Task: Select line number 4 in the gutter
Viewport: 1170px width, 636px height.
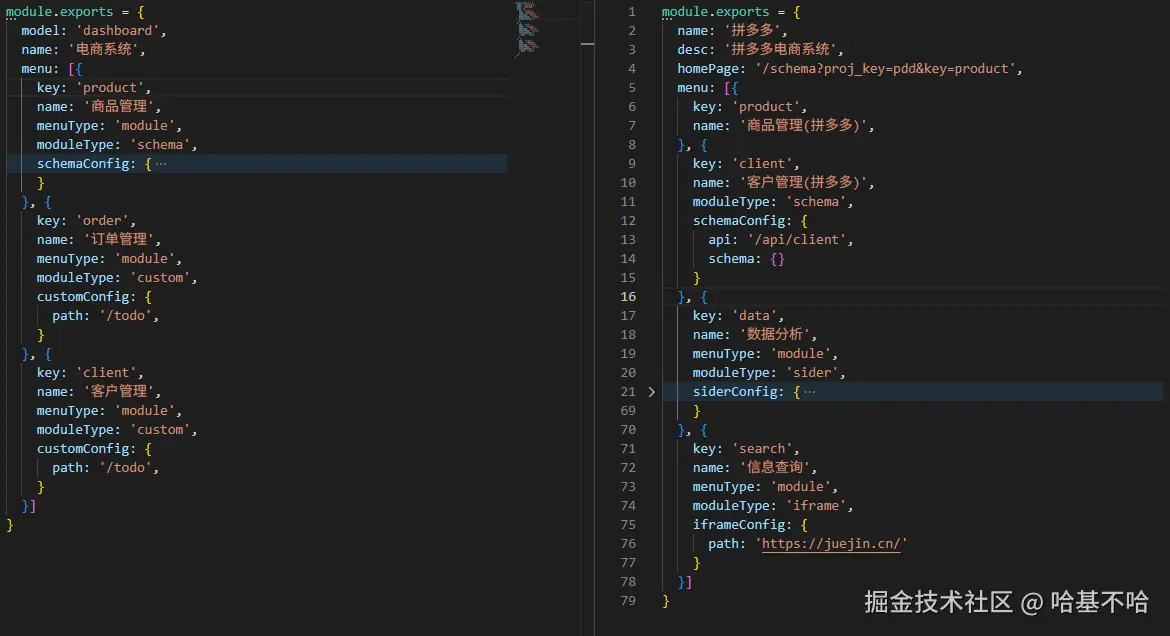Action: click(631, 69)
